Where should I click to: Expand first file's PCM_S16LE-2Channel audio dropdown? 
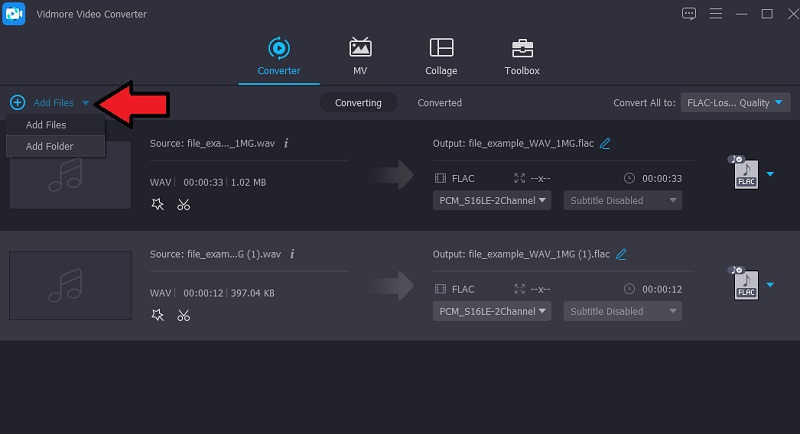click(493, 200)
